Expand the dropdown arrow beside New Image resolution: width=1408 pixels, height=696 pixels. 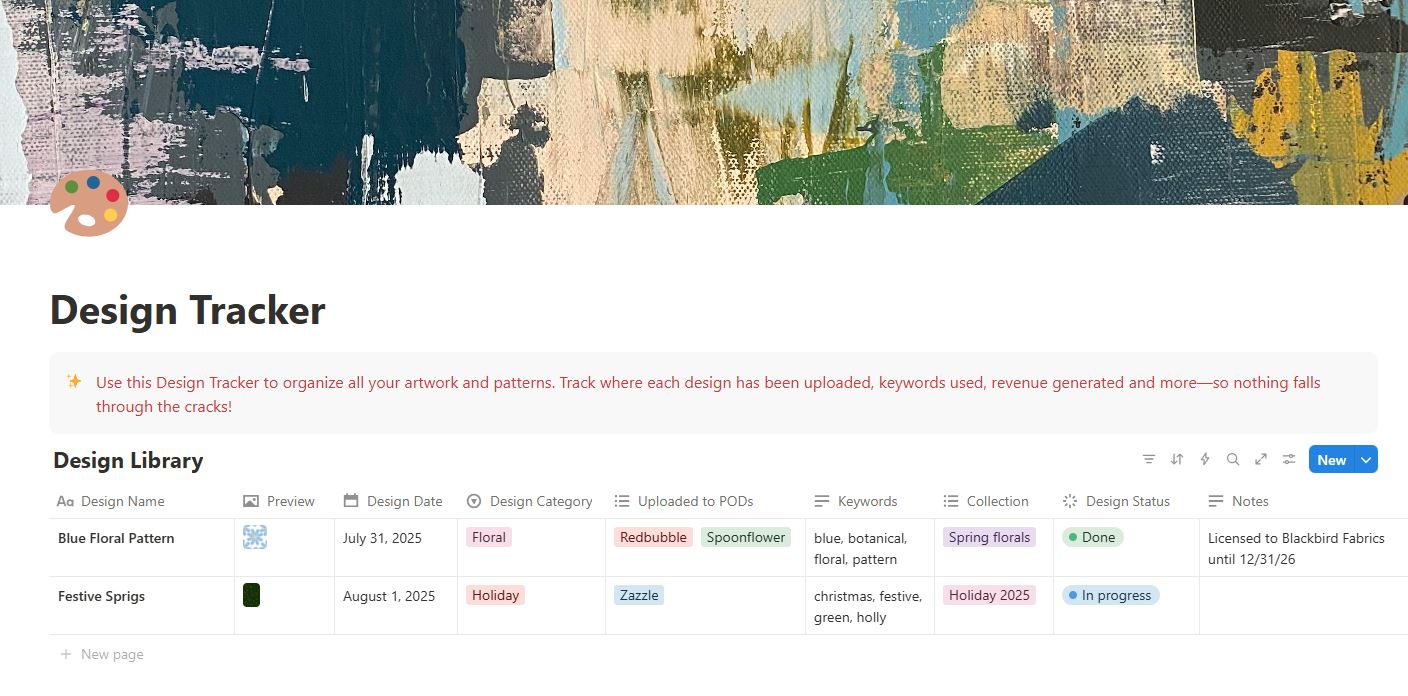pyautogui.click(x=1367, y=460)
